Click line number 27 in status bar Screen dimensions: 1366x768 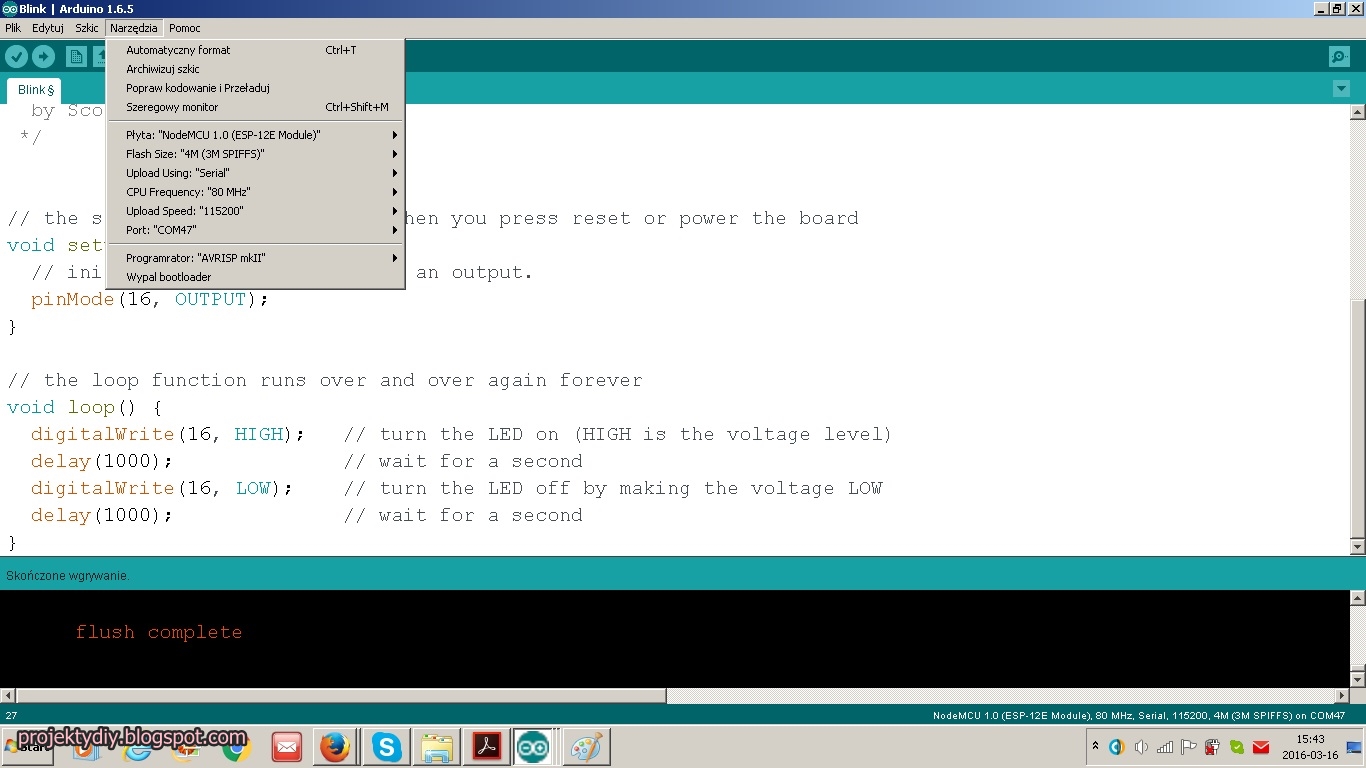click(11, 716)
